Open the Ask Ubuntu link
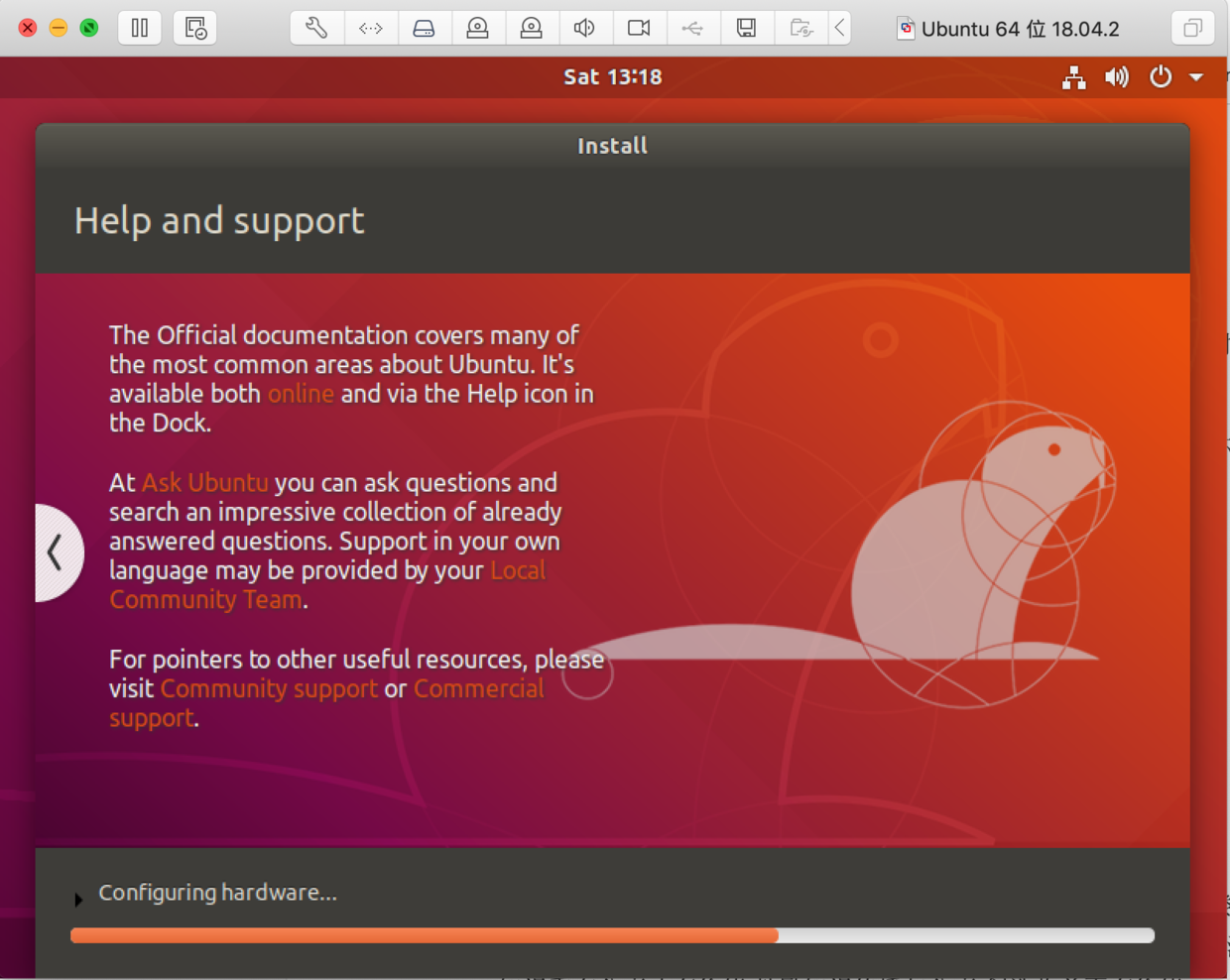The width and height of the screenshot is (1230, 980). [x=203, y=483]
